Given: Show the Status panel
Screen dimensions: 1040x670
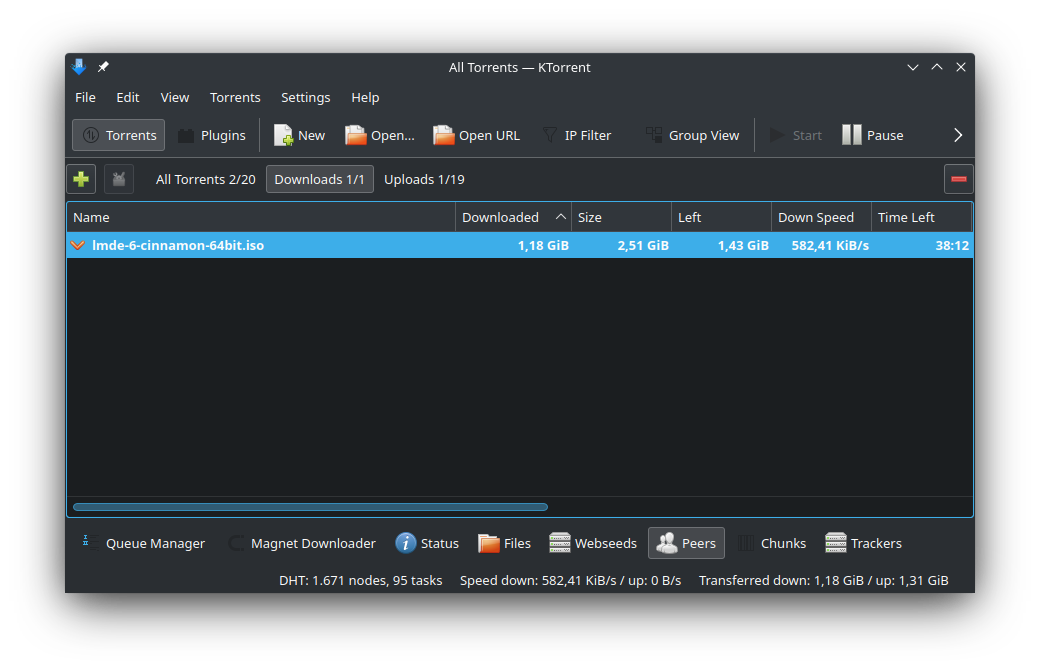Looking at the screenshot, I should click(427, 543).
